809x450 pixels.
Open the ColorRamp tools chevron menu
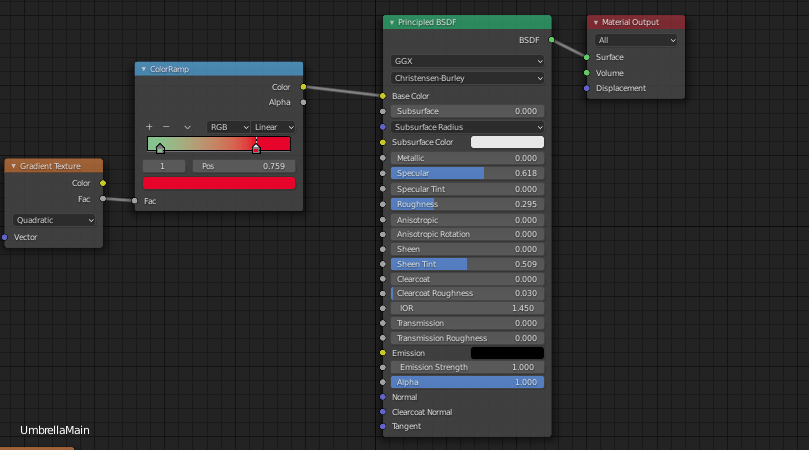coord(187,127)
